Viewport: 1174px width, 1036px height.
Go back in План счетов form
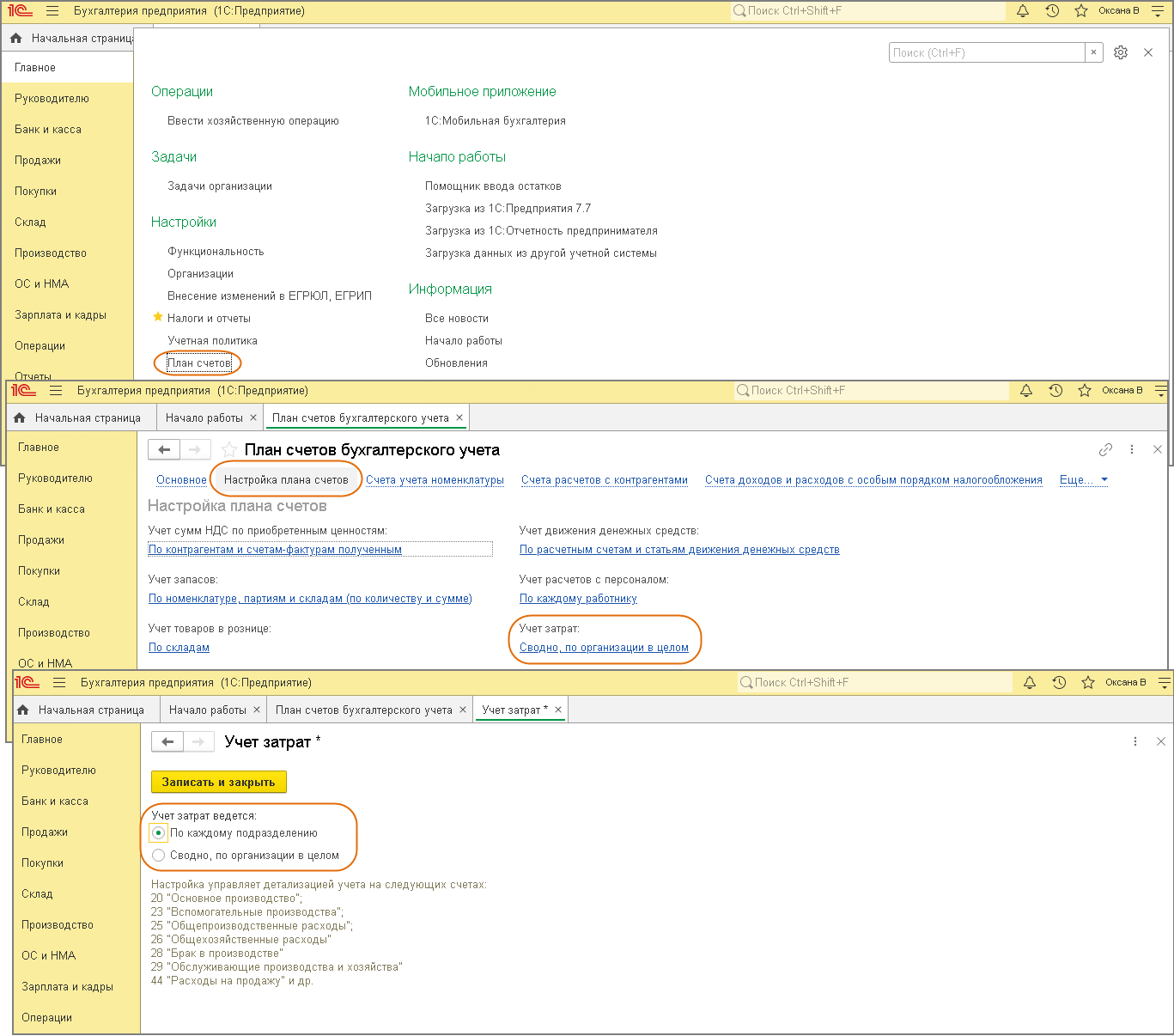pos(164,449)
